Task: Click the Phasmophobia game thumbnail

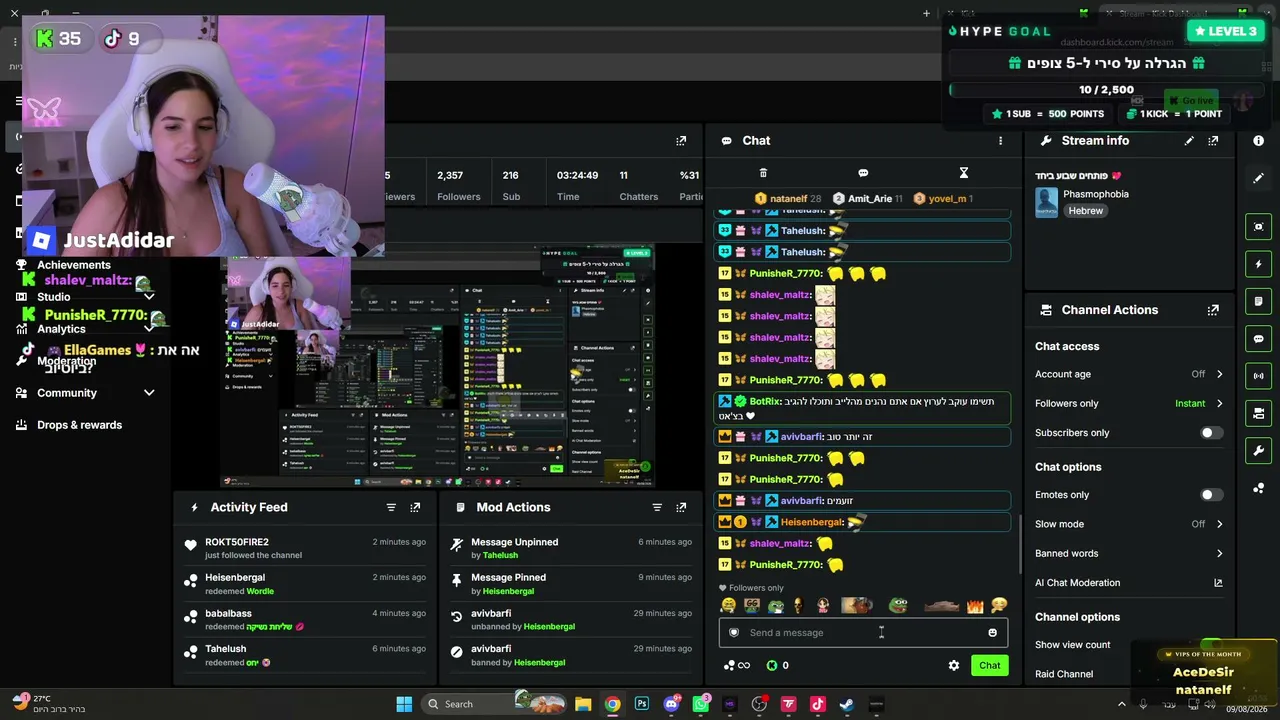Action: (x=1046, y=202)
